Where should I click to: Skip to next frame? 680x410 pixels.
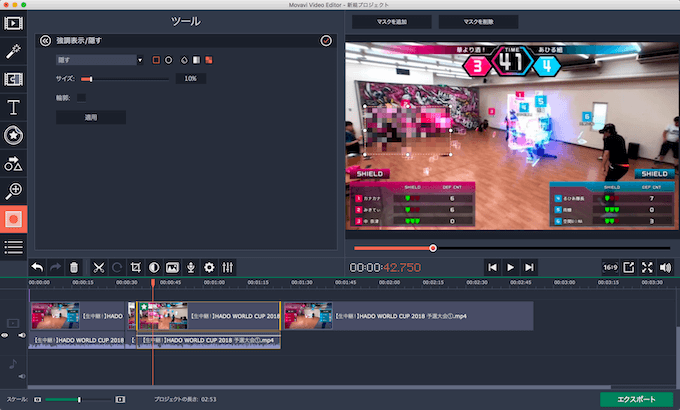pos(529,267)
